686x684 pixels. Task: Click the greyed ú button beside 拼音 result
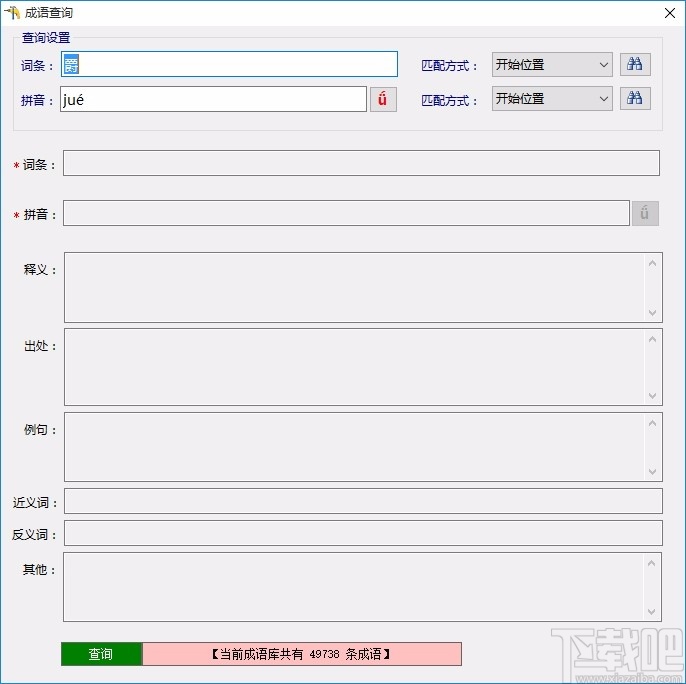(645, 214)
